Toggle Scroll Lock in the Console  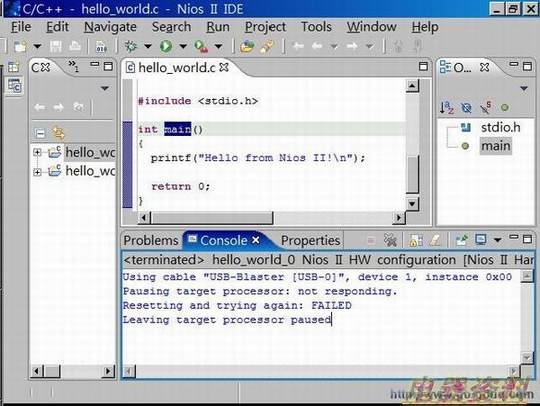coord(416,240)
